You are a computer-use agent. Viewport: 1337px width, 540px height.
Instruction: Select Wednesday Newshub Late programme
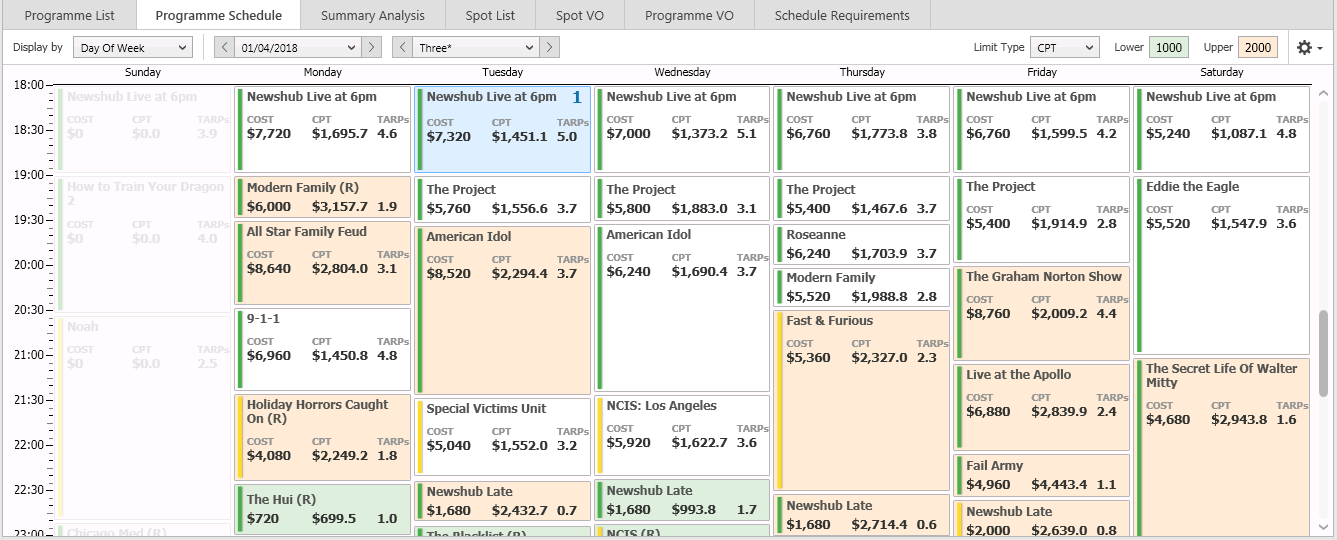point(682,500)
